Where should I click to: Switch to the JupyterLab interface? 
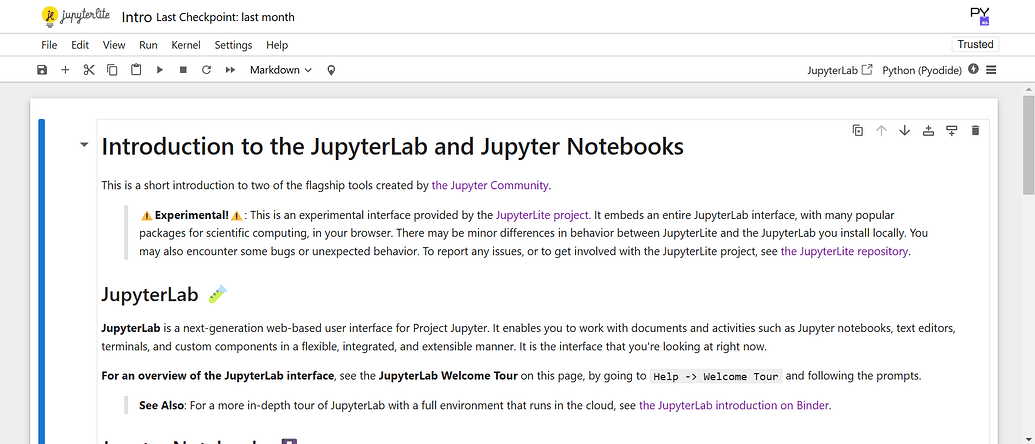839,70
